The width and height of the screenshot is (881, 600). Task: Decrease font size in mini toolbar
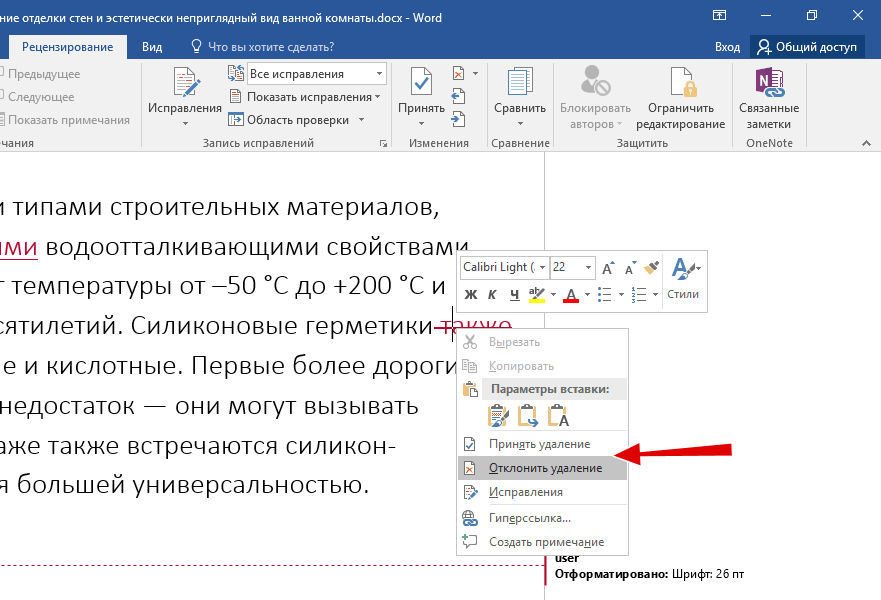pos(630,267)
